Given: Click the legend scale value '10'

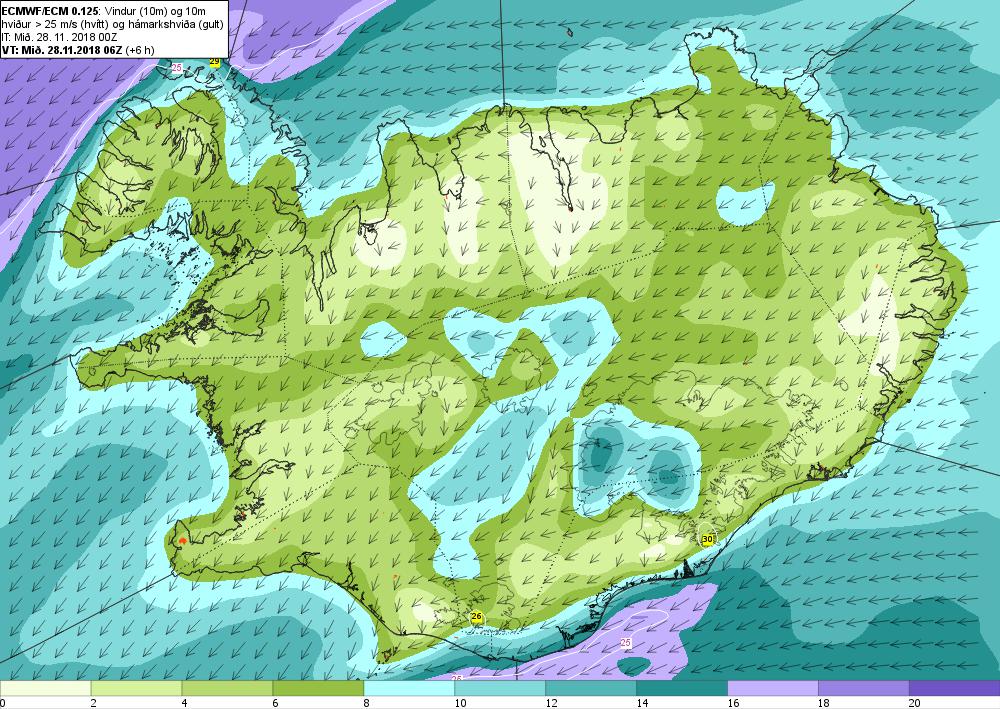Looking at the screenshot, I should [x=460, y=703].
